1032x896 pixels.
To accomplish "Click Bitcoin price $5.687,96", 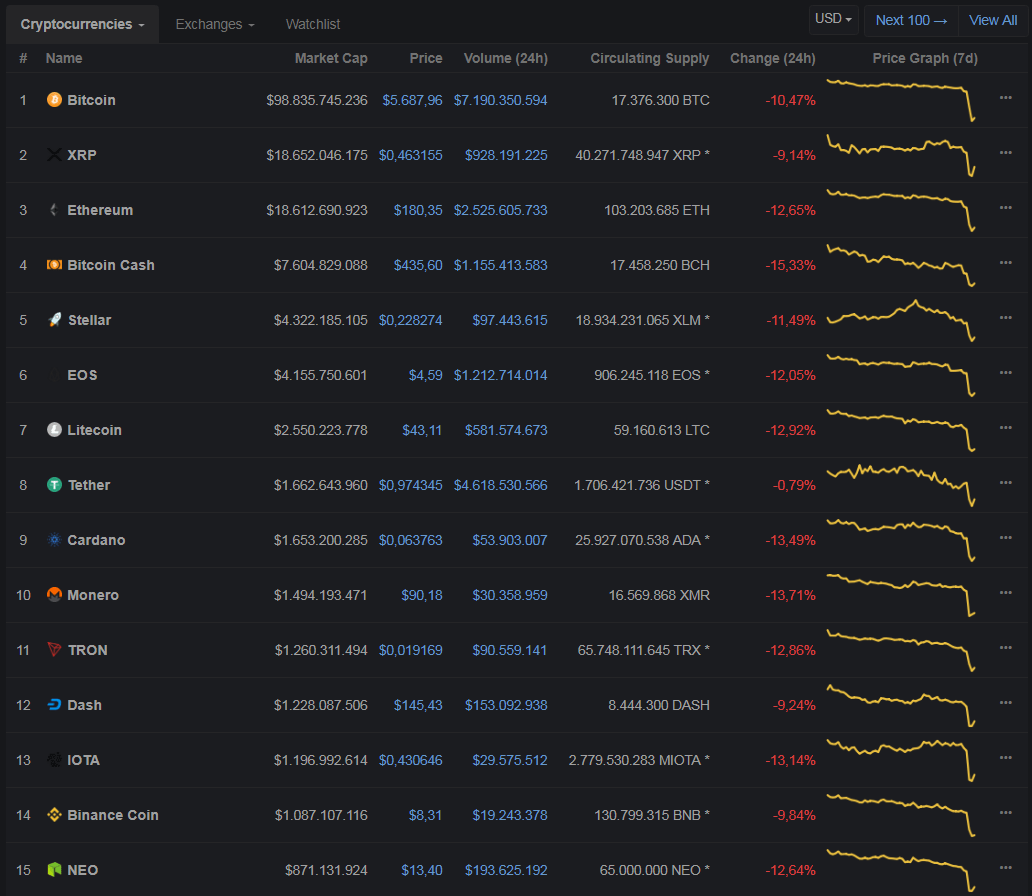I will [412, 100].
